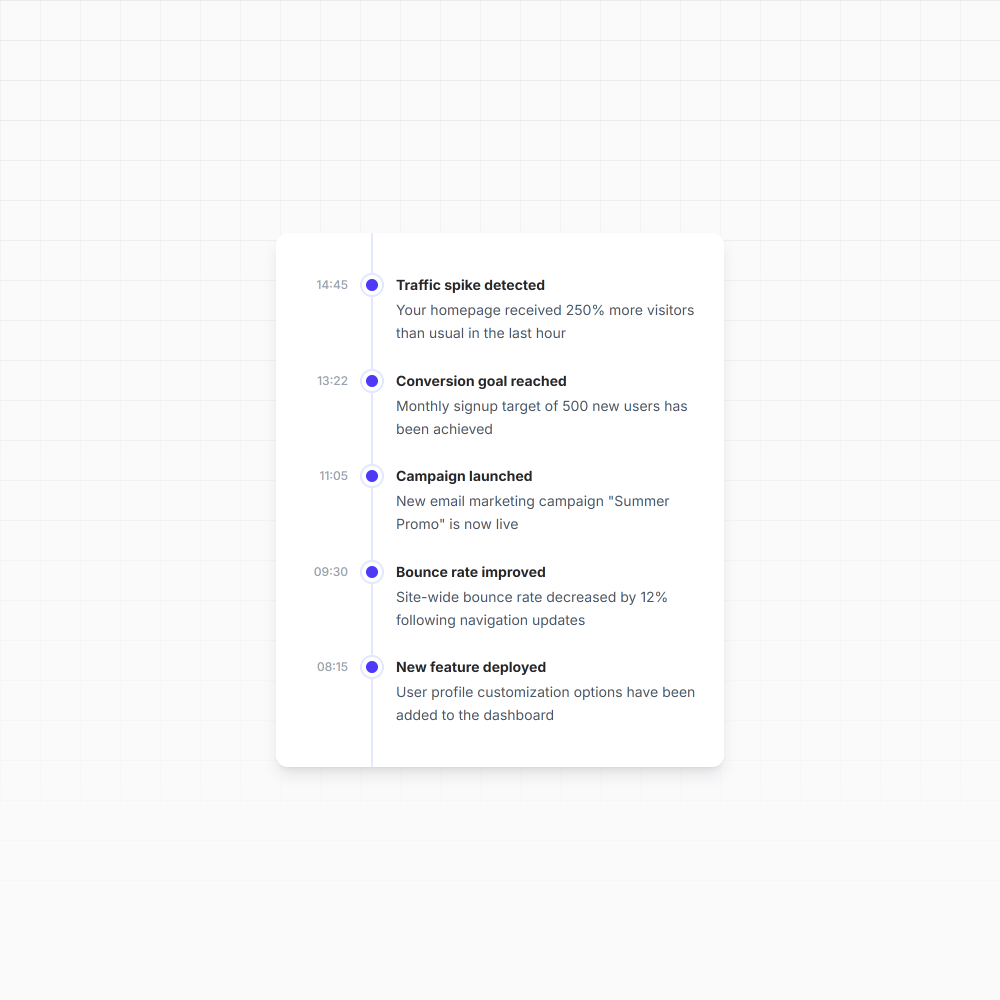Open the Conversion goal reached heading
Viewport: 1000px width, 1000px height.
coord(481,381)
